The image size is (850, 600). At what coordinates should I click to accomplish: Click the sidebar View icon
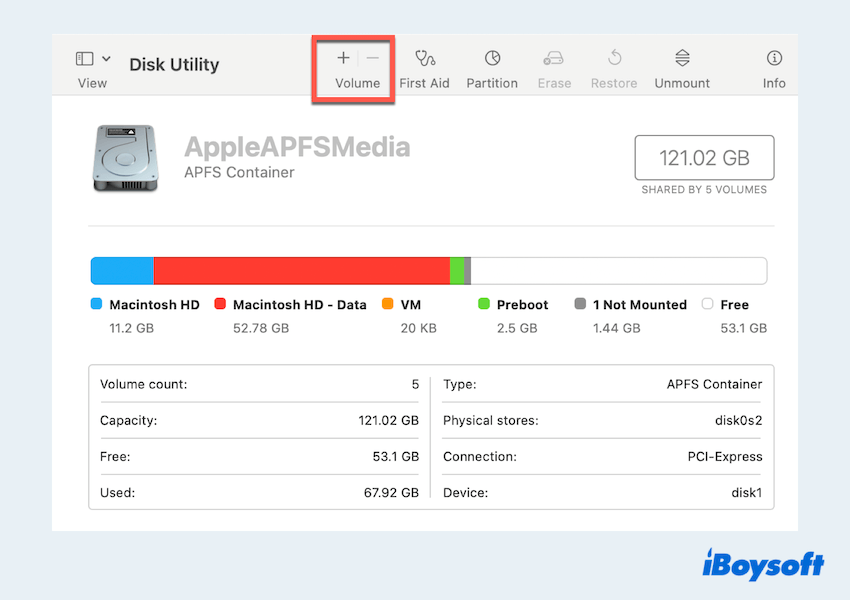click(85, 59)
